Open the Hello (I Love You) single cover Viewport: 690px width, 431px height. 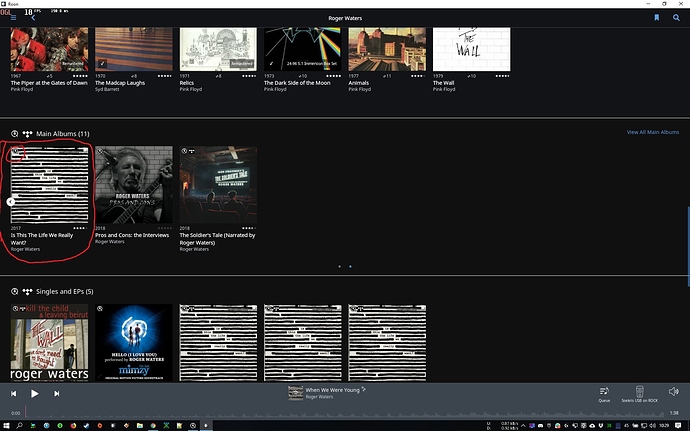point(134,342)
